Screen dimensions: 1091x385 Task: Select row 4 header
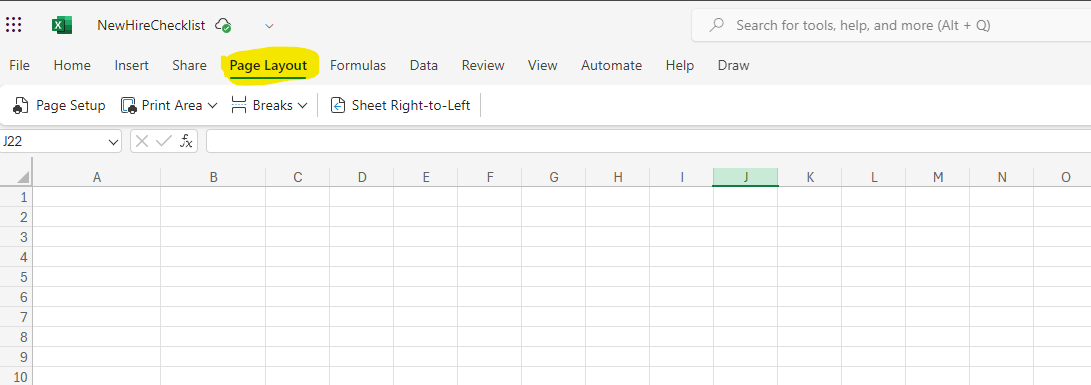(16, 258)
